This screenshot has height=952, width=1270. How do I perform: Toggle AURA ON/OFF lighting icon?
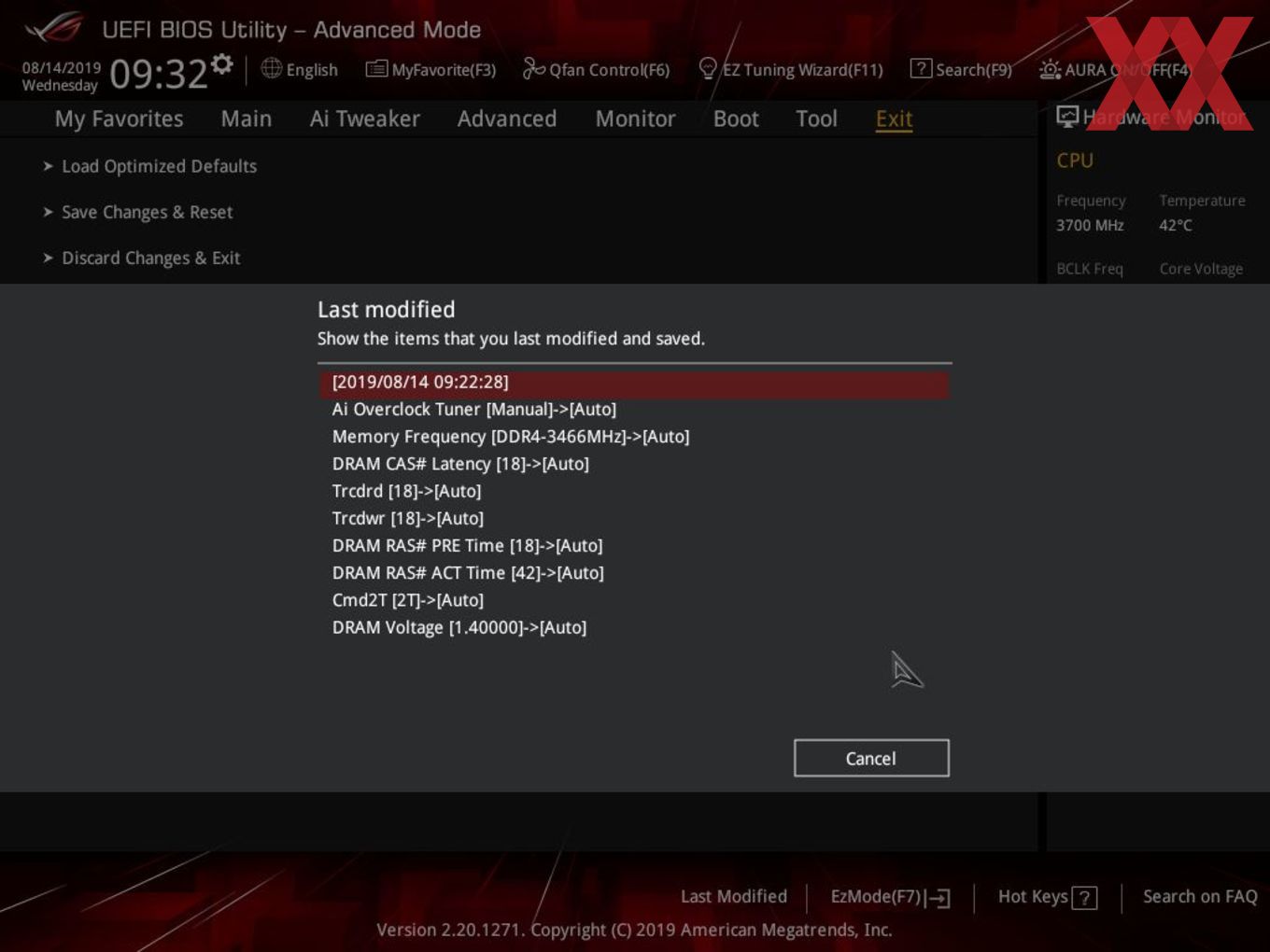tap(1050, 69)
